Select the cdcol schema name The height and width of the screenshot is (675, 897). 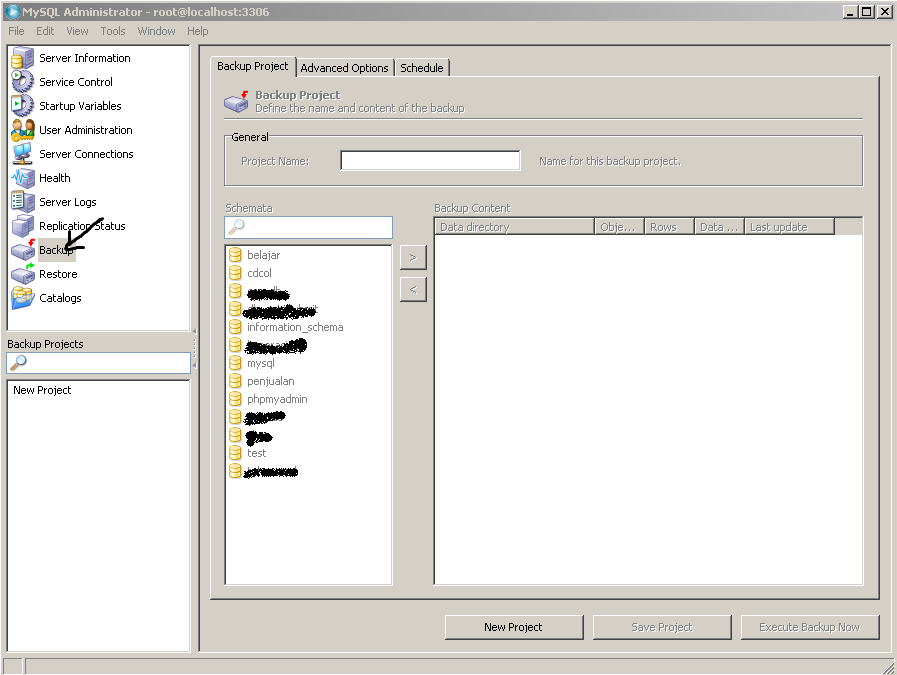[x=259, y=273]
